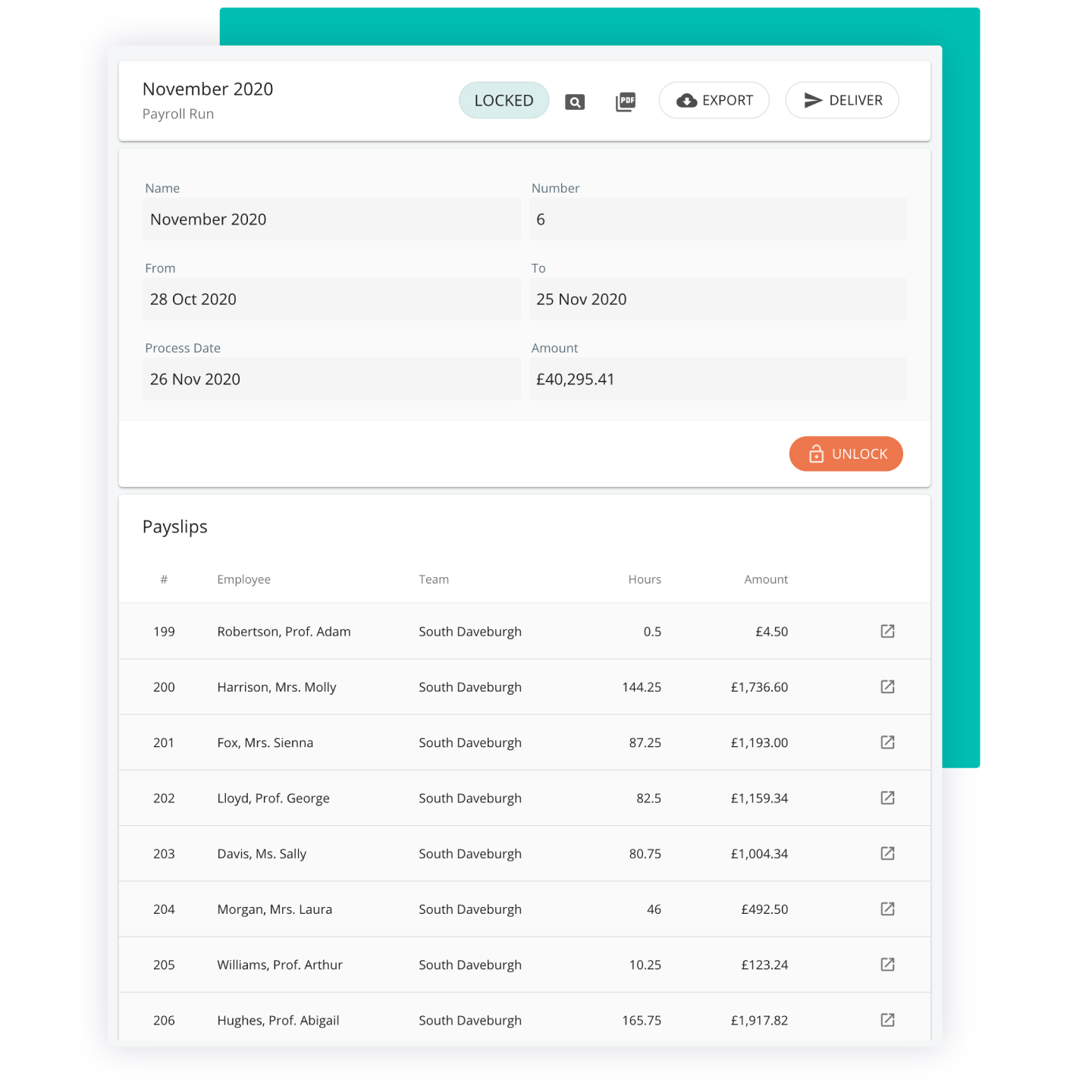Click payslip number 206
Viewport: 1092px width, 1092px height.
coord(164,1020)
